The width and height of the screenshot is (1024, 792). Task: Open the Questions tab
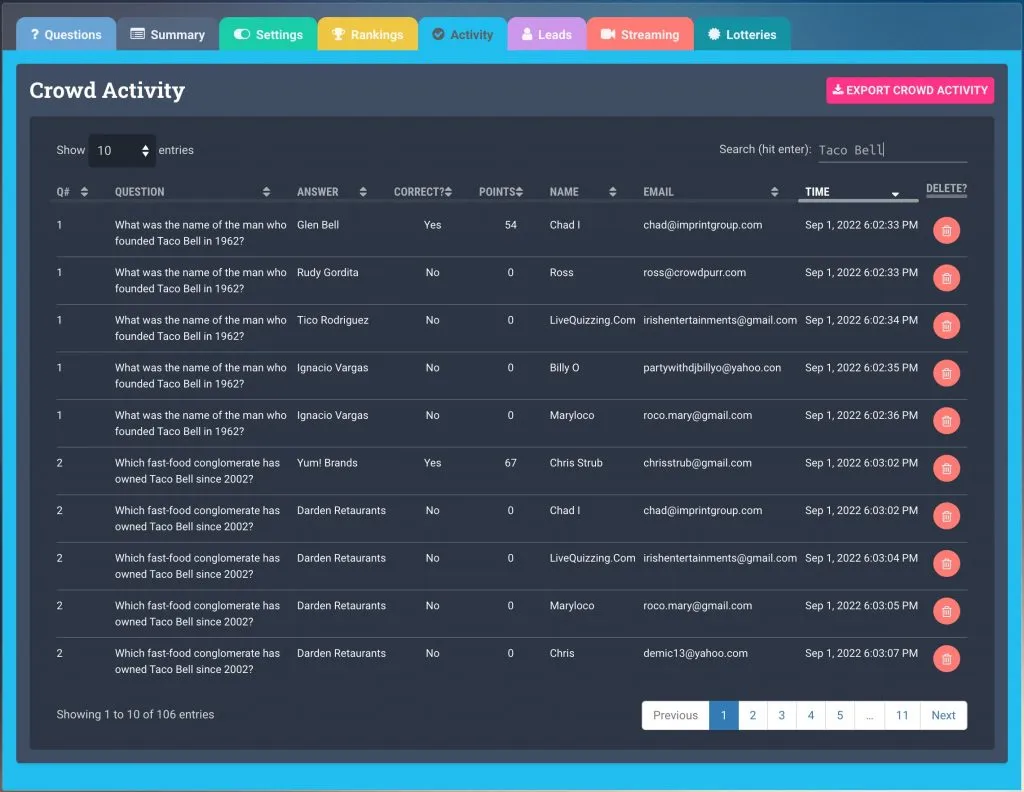[66, 35]
